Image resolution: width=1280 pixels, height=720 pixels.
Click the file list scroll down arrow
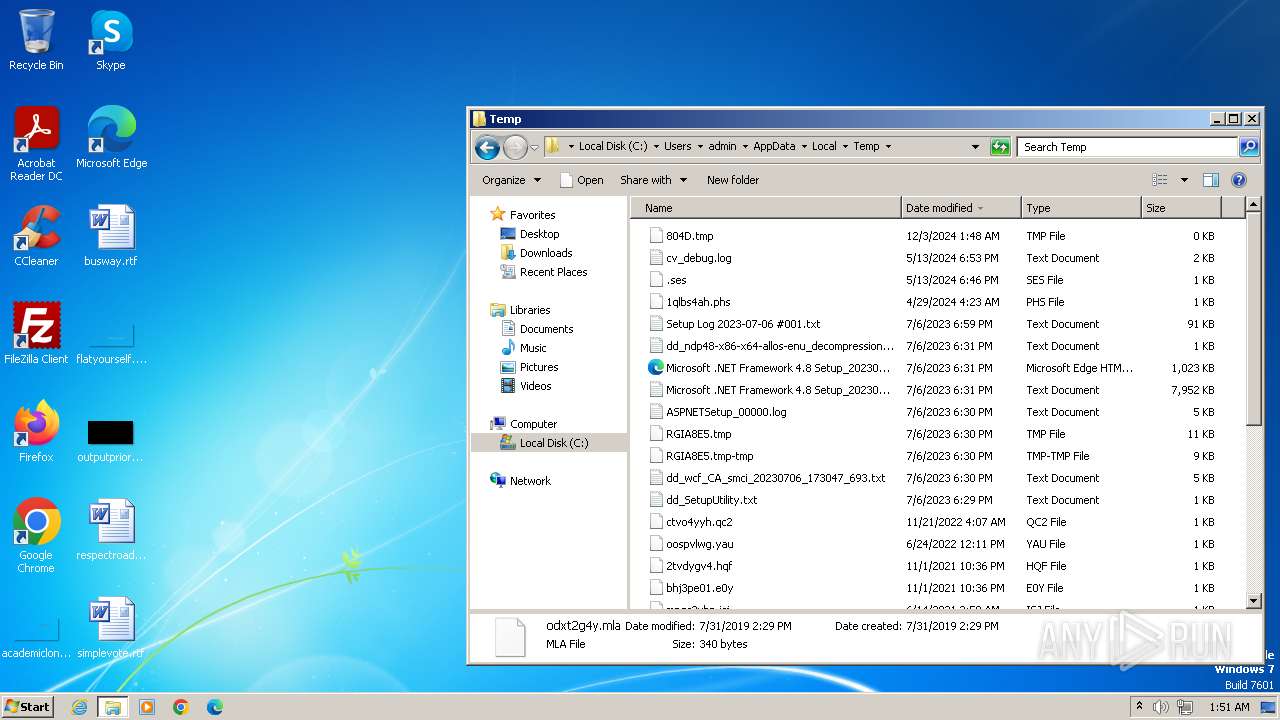[1254, 601]
